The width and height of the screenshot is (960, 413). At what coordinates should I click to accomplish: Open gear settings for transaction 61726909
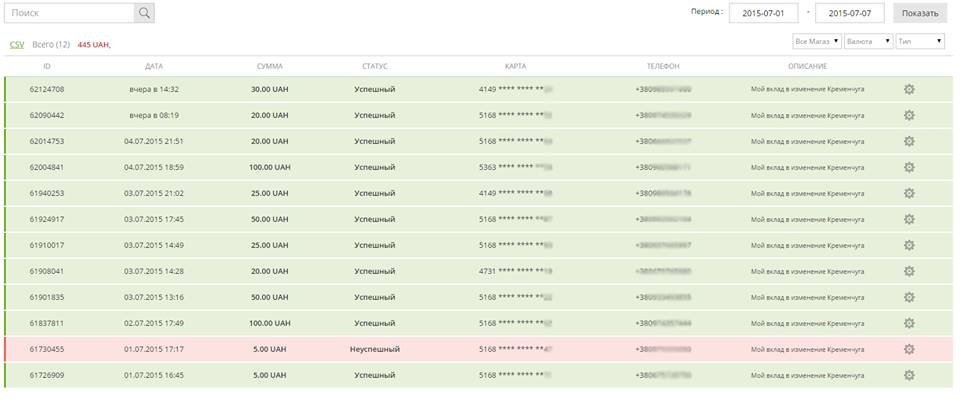click(x=909, y=375)
